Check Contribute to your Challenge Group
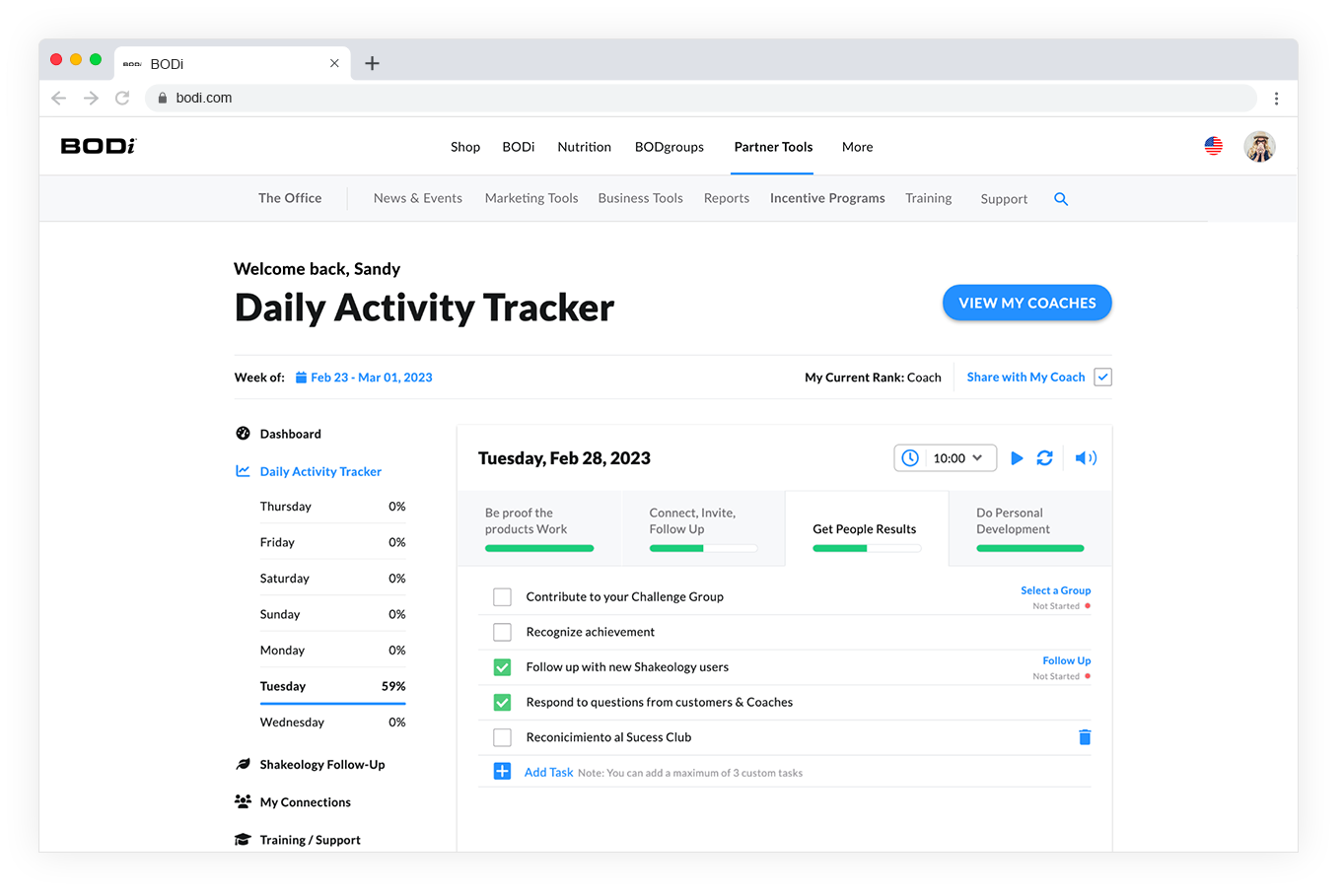The image size is (1343, 896). [x=502, y=596]
